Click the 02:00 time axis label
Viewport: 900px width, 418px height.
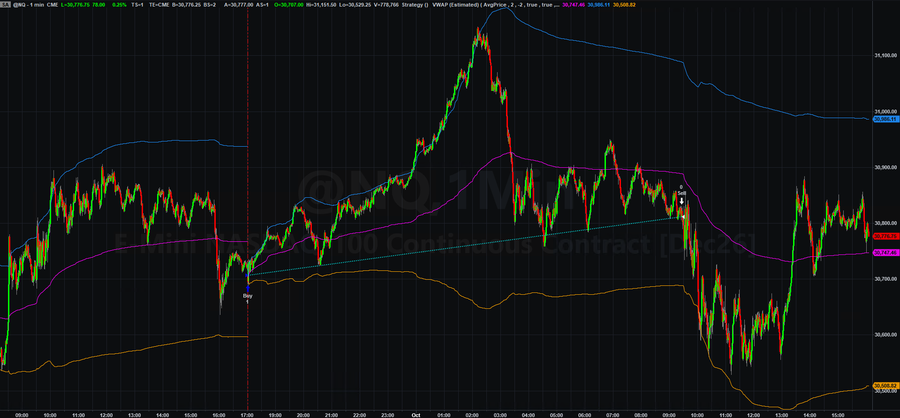(x=472, y=413)
